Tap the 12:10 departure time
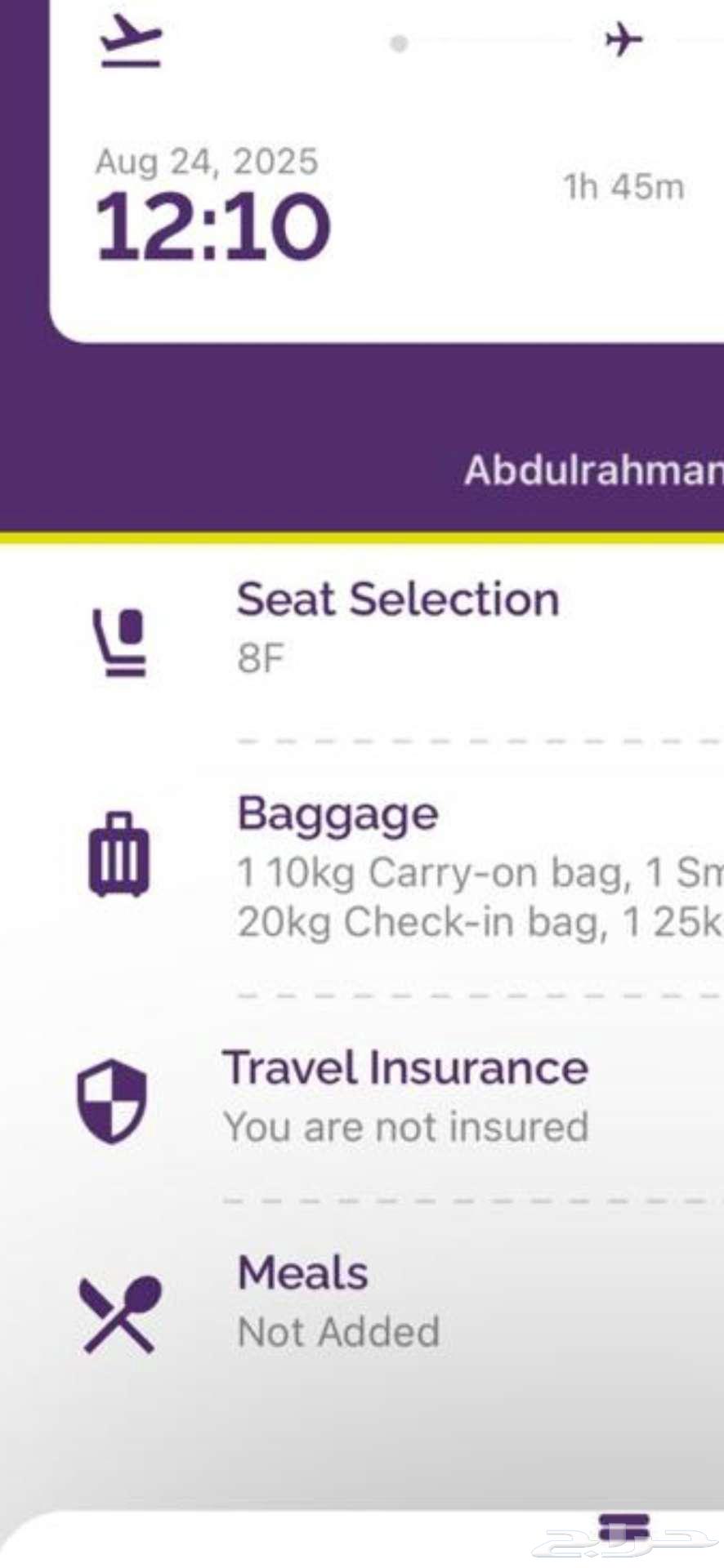 tap(212, 226)
